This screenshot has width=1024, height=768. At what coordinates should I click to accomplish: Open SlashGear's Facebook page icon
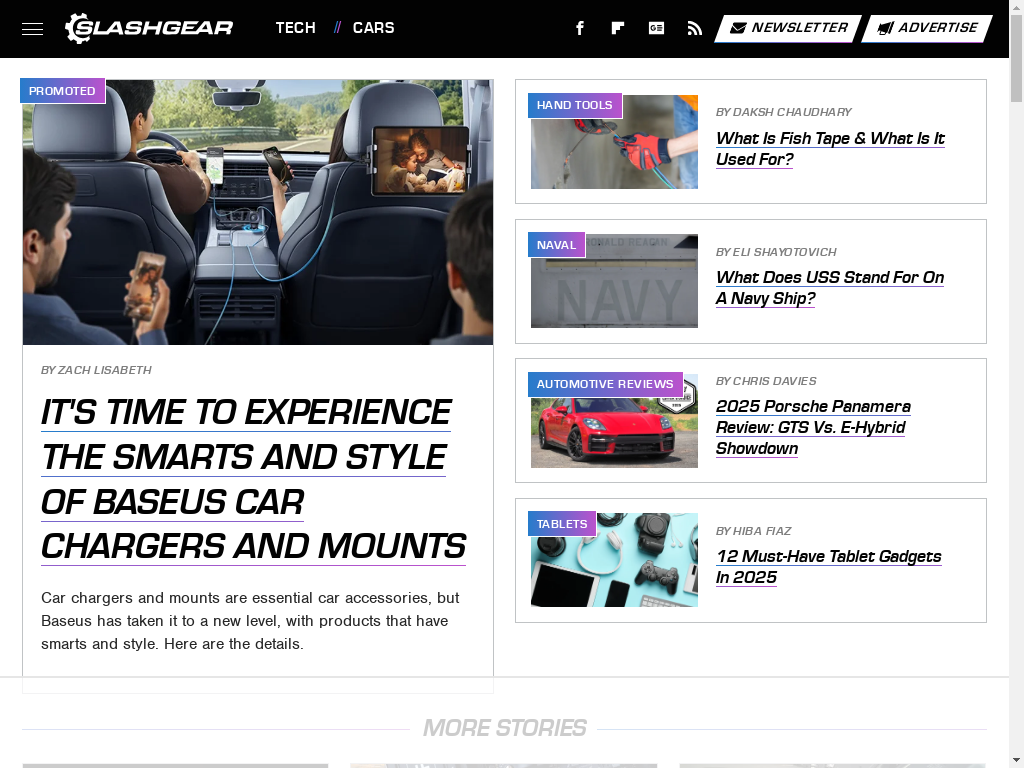click(579, 28)
